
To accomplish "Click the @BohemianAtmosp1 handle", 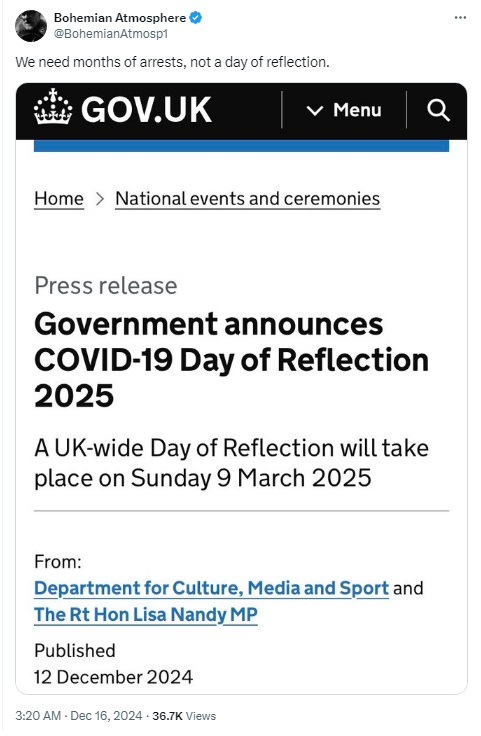I will point(111,34).
